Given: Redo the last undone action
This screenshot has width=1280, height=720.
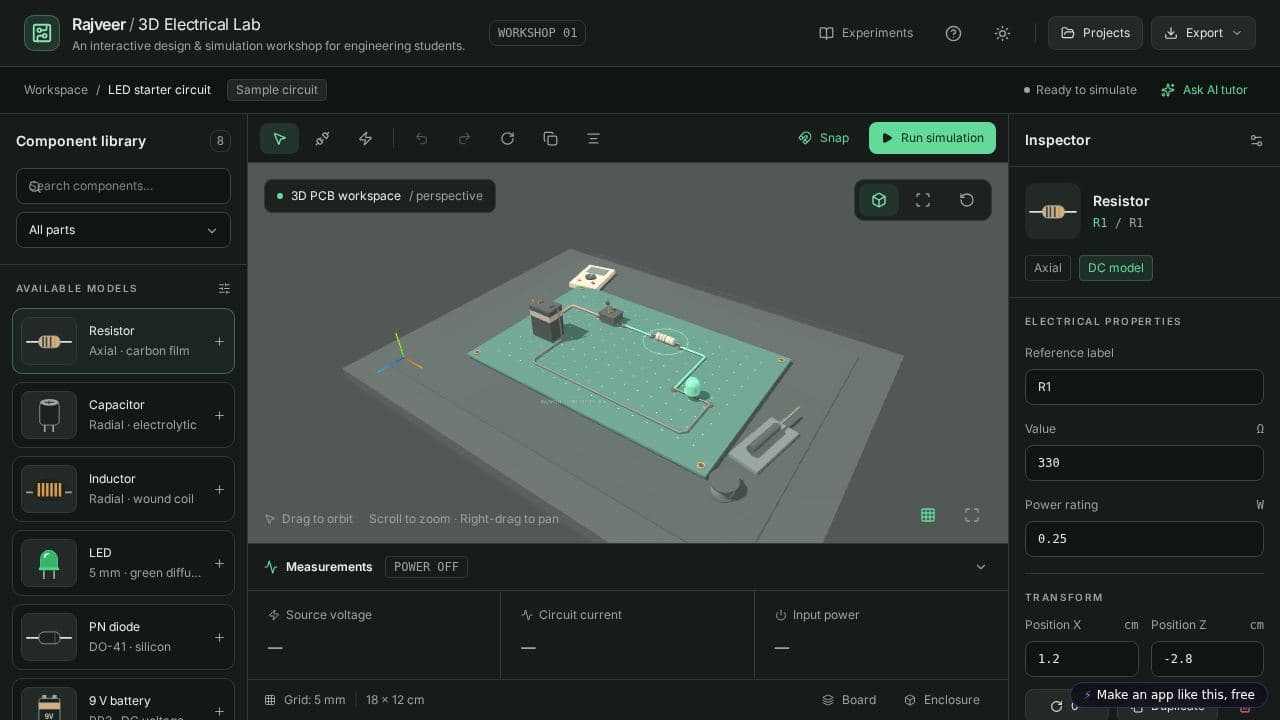Looking at the screenshot, I should coord(464,138).
